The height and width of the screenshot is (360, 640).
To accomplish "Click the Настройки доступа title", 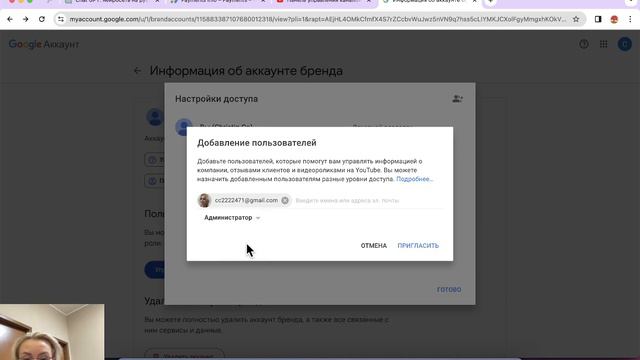I will (x=216, y=99).
